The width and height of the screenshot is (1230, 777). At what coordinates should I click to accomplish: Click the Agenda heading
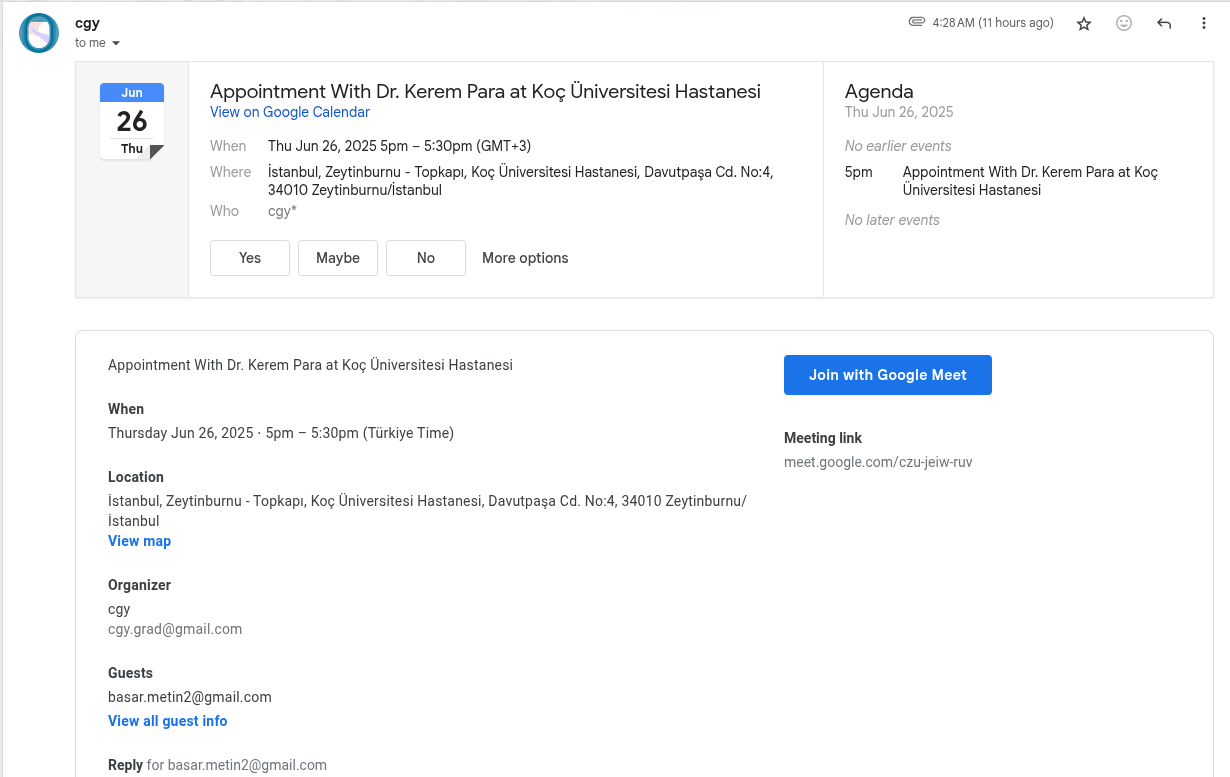879,92
